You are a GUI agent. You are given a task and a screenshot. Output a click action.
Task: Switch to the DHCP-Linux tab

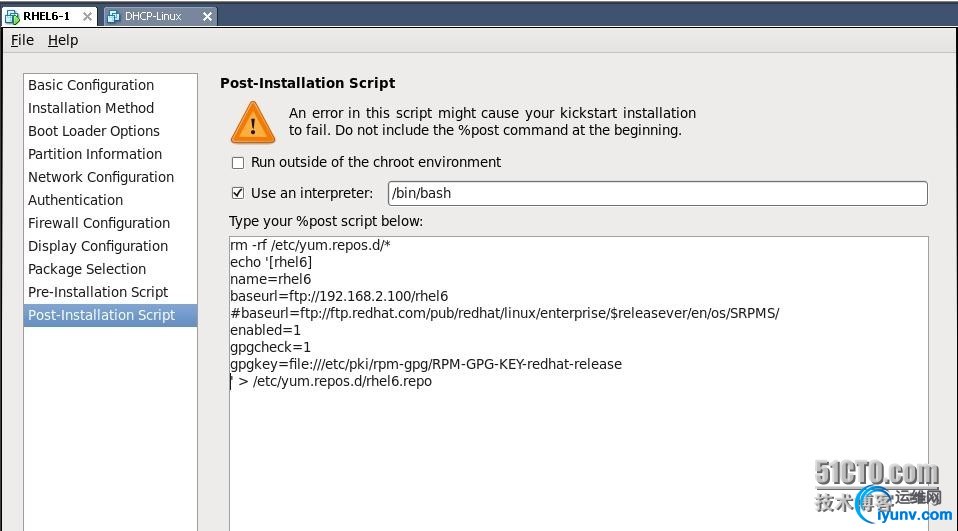153,16
